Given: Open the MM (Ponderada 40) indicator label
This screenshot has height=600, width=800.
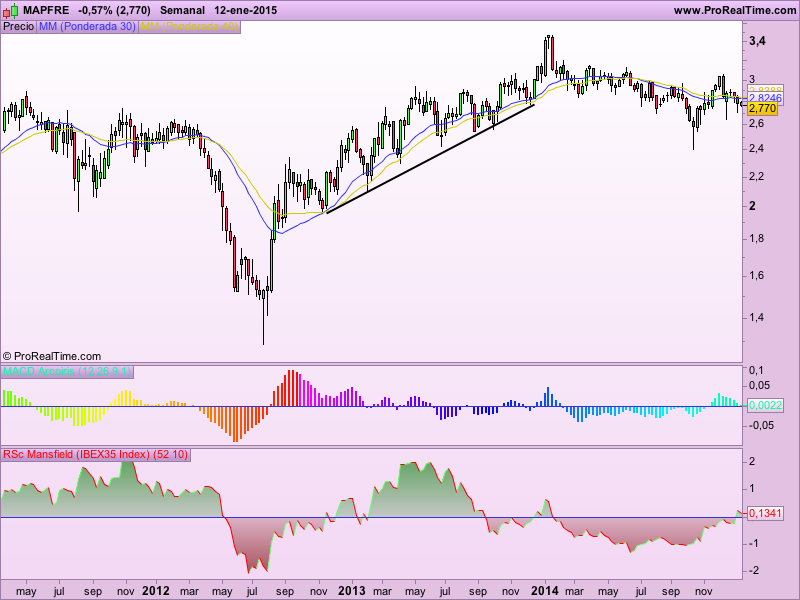Looking at the screenshot, I should pos(189,27).
